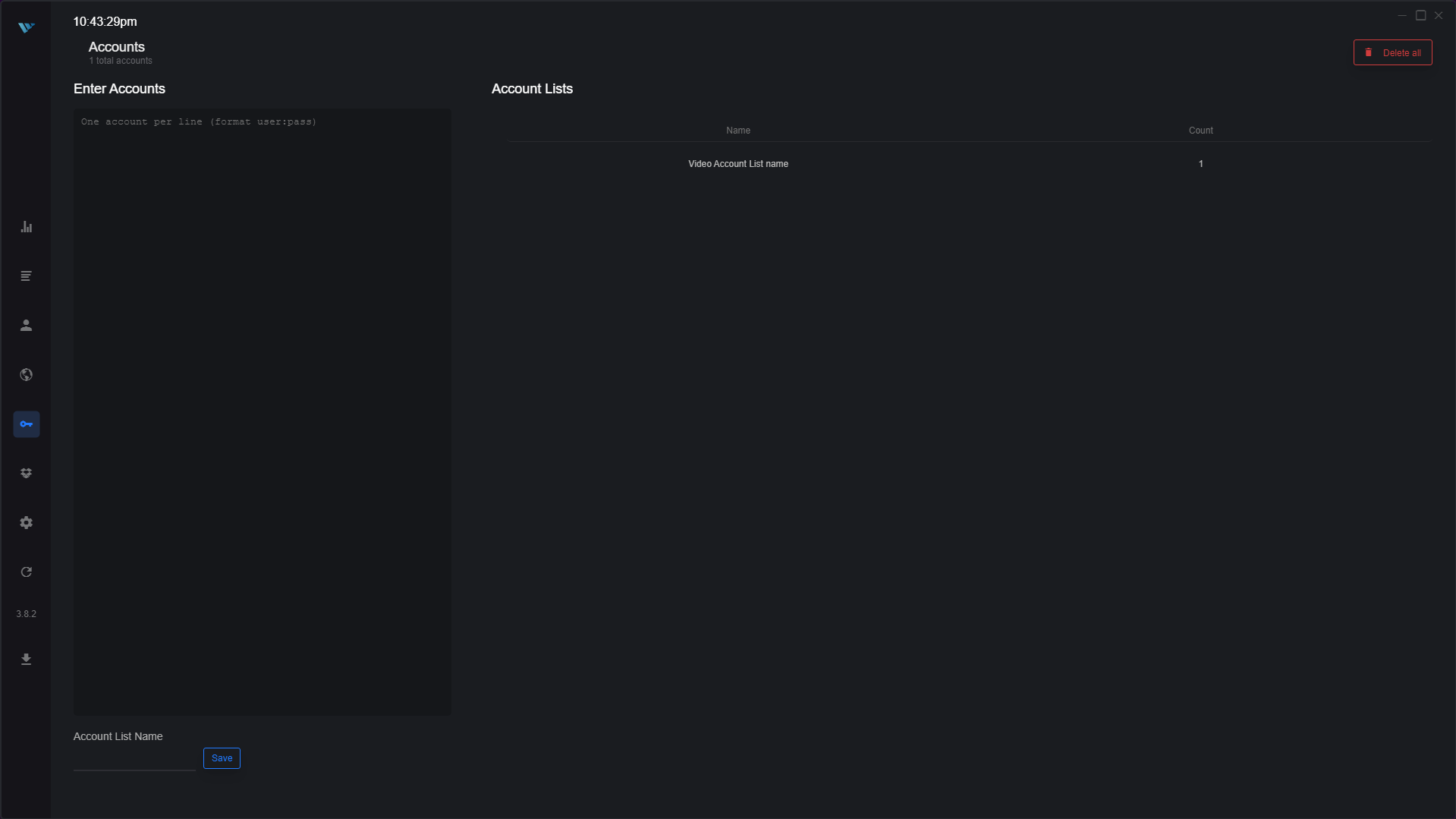The image size is (1456, 819).
Task: Close the application window
Action: tap(1439, 15)
